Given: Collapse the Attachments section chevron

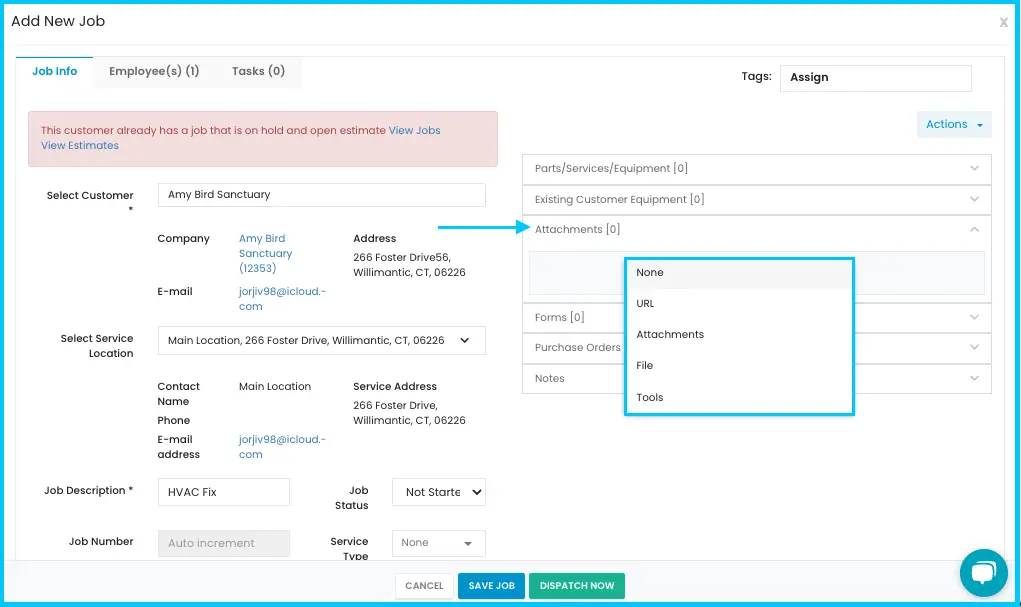Looking at the screenshot, I should (x=974, y=229).
